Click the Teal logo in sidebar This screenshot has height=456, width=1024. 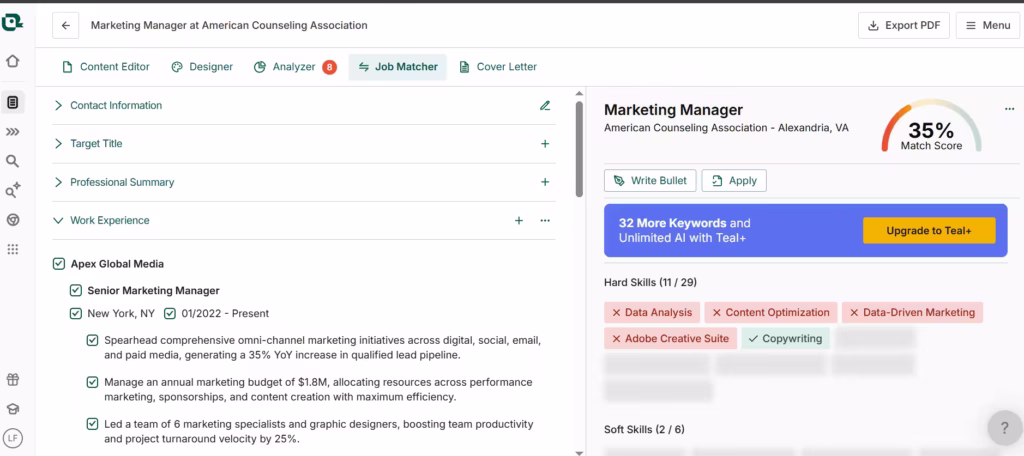tap(12, 24)
